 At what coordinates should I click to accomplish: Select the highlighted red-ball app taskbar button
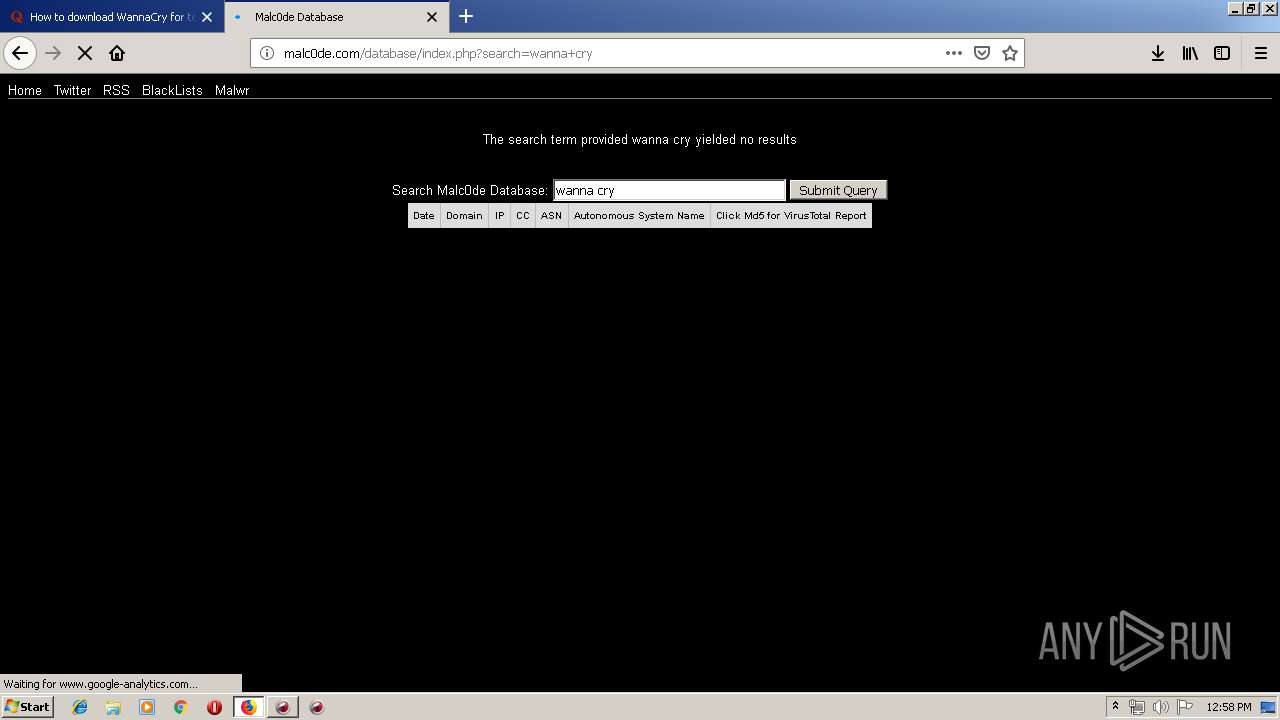283,707
